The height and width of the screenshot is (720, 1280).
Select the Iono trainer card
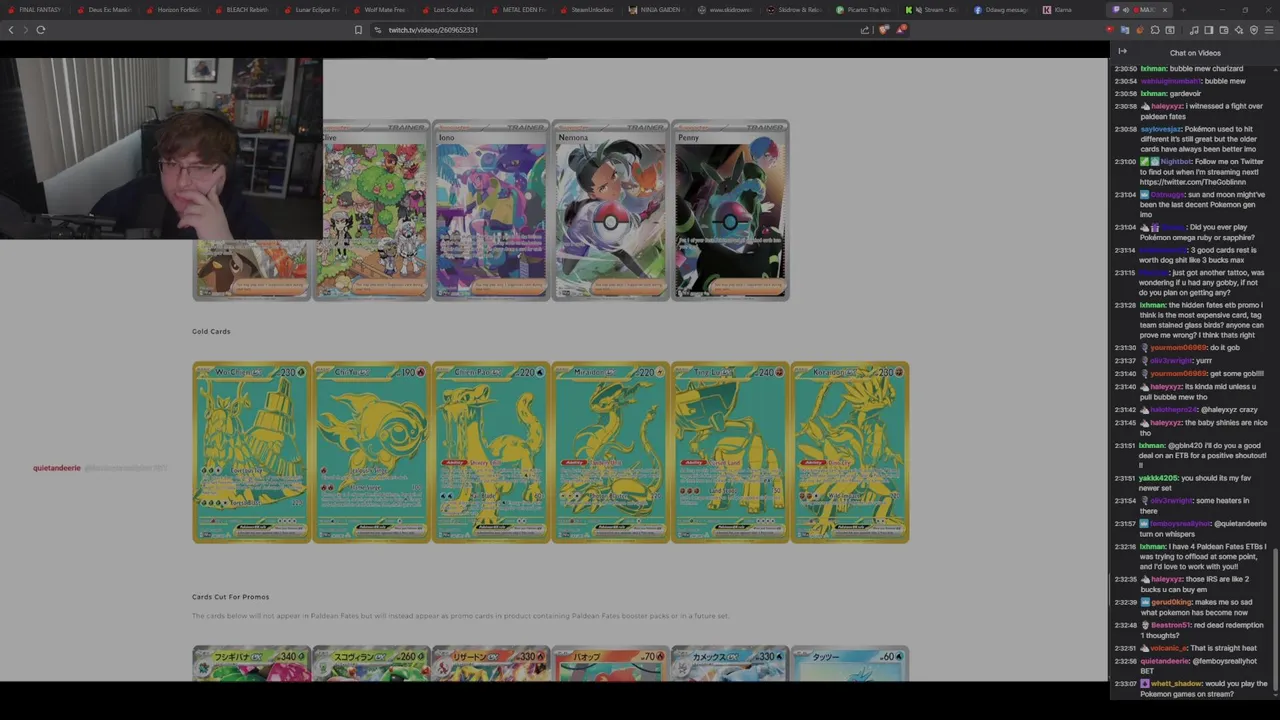(491, 210)
